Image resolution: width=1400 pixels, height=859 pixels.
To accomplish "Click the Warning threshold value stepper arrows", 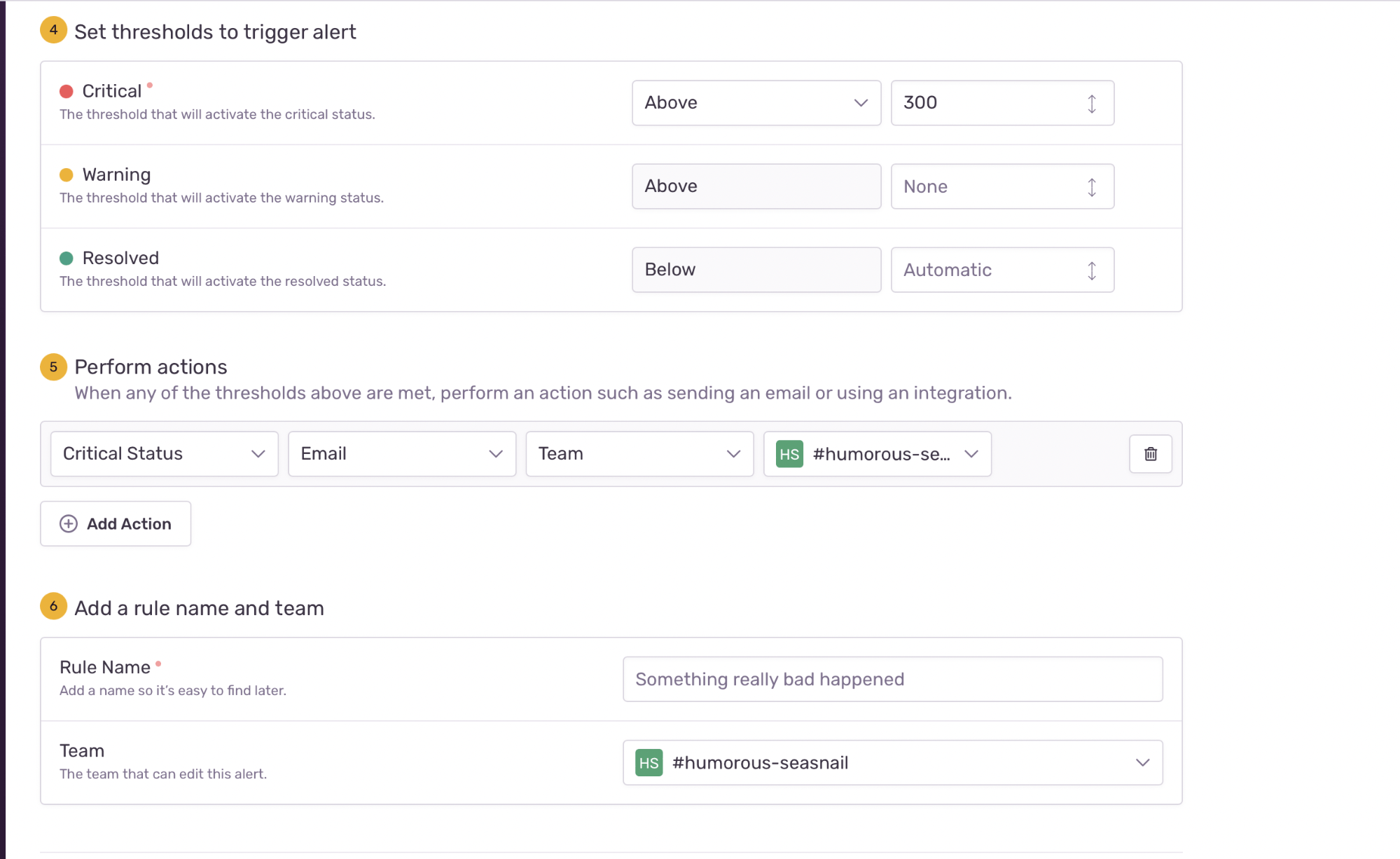I will (x=1091, y=187).
